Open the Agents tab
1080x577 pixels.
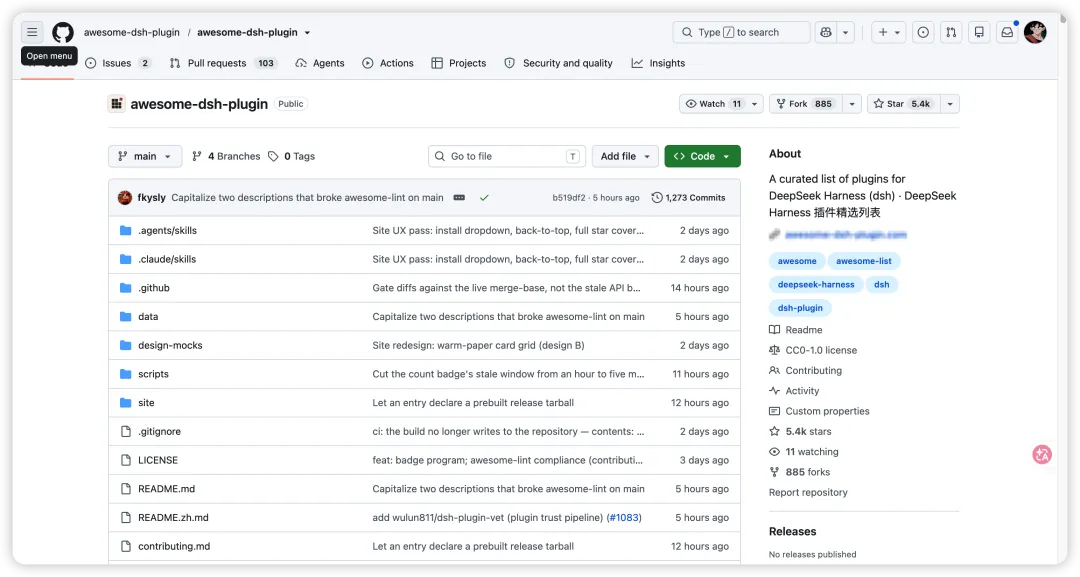pos(320,63)
